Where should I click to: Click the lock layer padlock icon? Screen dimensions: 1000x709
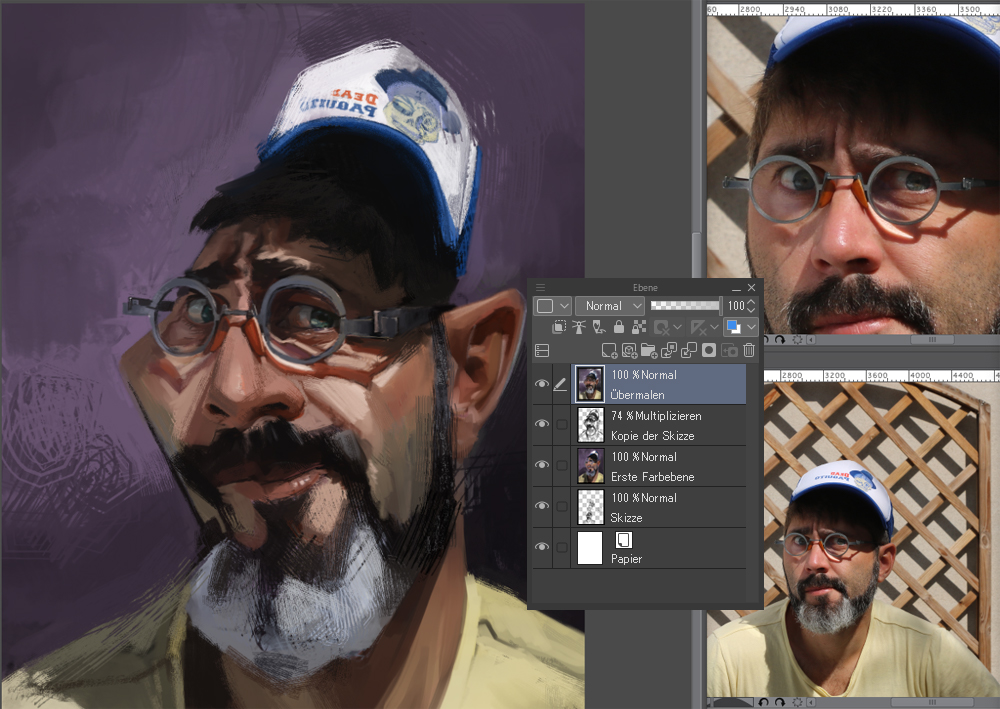point(619,327)
